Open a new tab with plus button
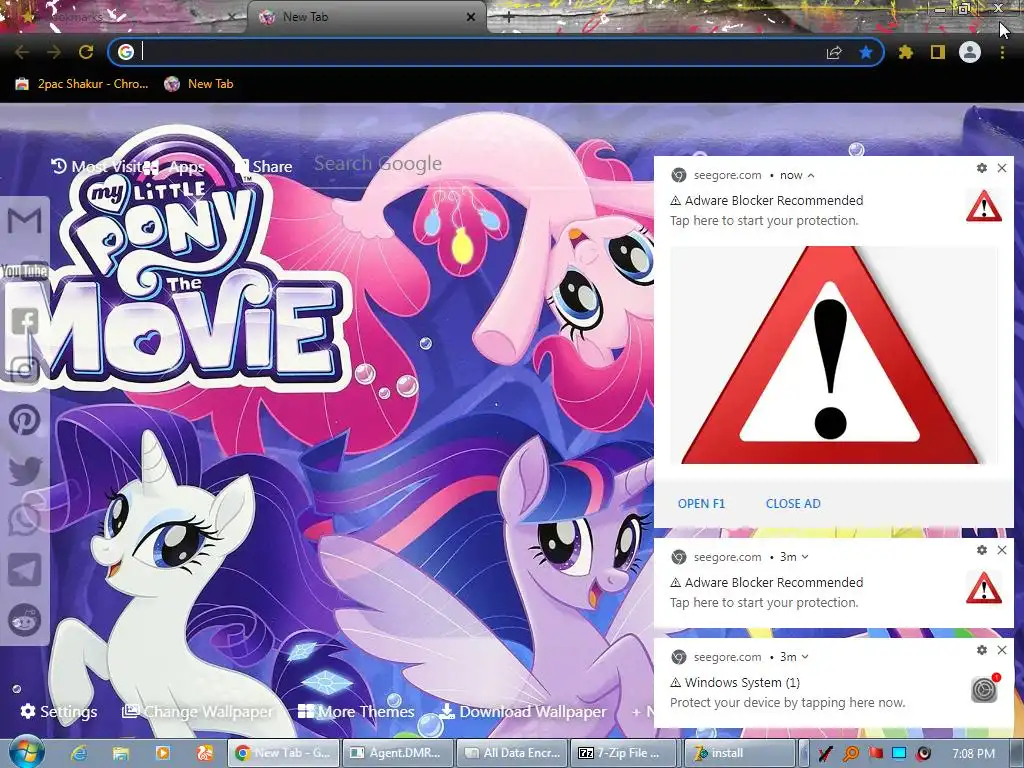Screen dimensions: 1024x768 (x=509, y=18)
